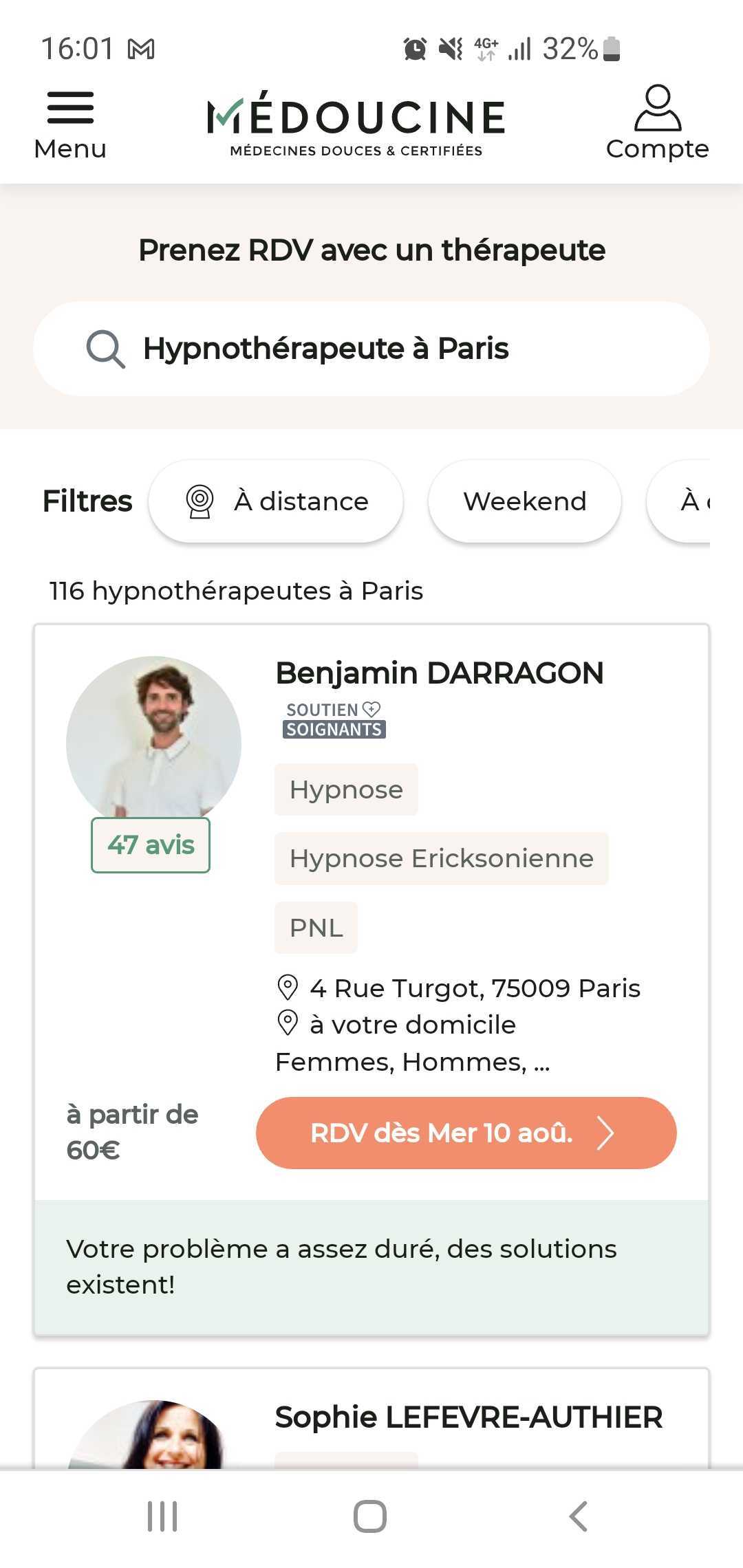The width and height of the screenshot is (743, 1568).
Task: Toggle the À distance filter
Action: click(x=276, y=501)
